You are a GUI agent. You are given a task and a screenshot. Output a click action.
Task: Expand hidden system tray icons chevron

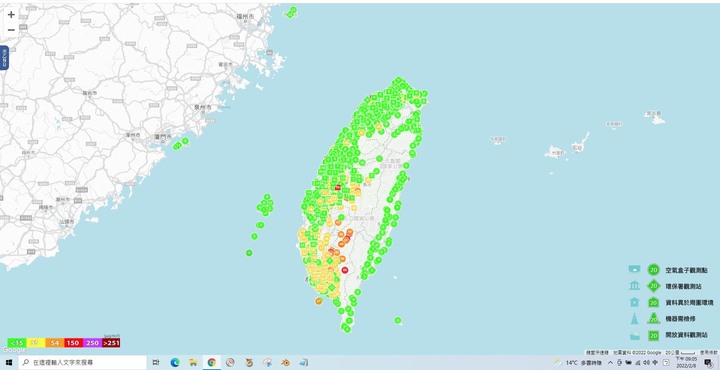point(610,363)
